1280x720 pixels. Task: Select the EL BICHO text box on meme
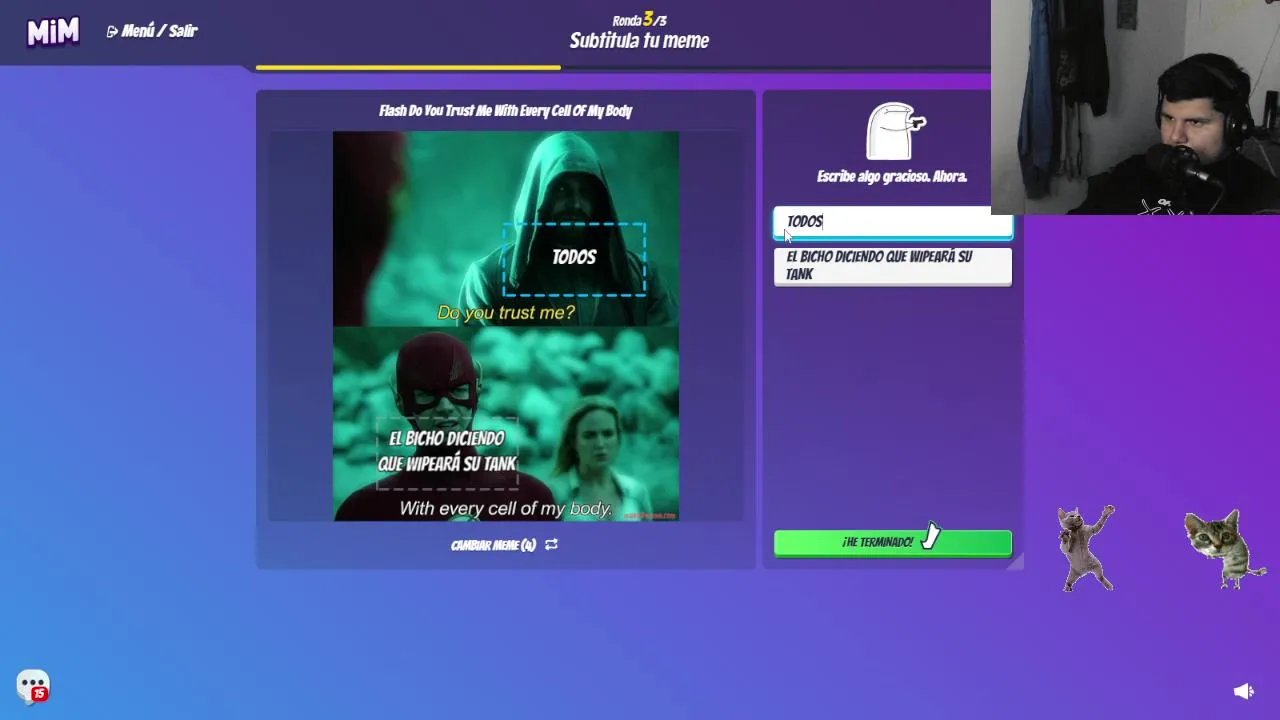pyautogui.click(x=447, y=451)
